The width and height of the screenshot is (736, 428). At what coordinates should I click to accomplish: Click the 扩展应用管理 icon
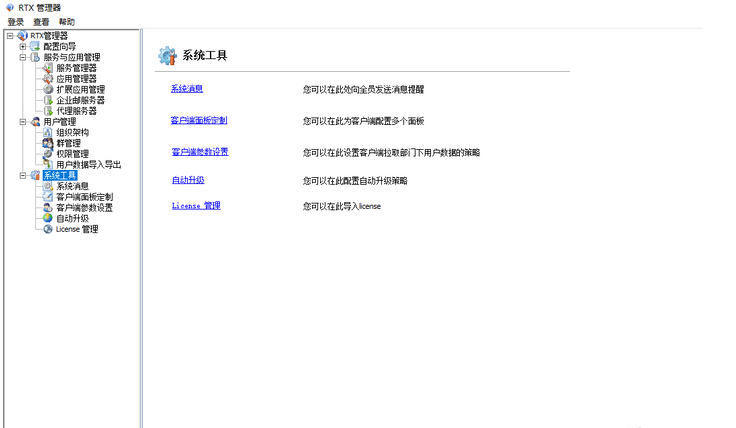point(47,89)
